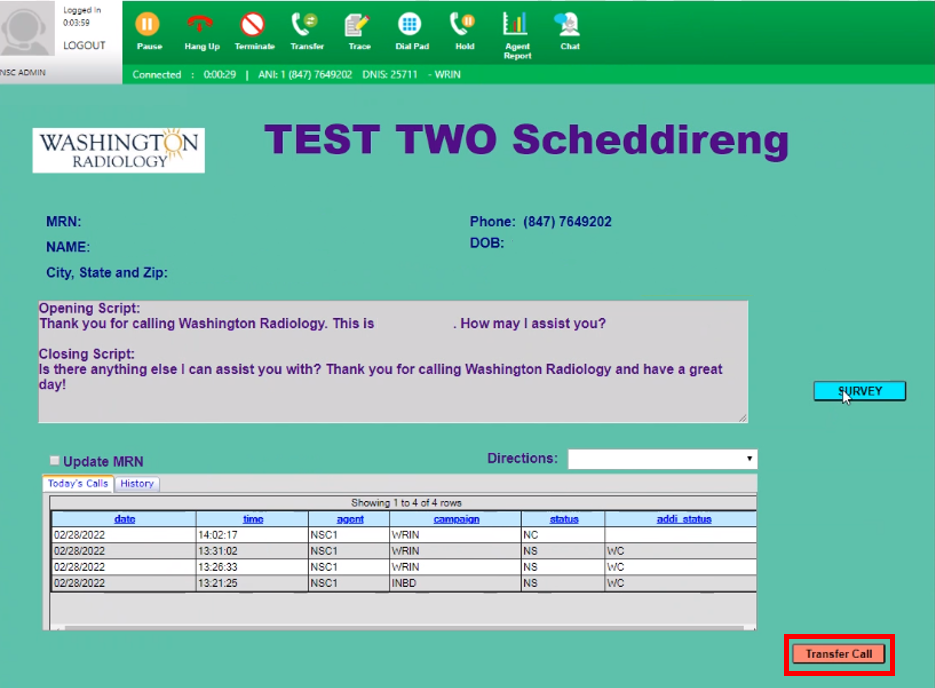Image resolution: width=935 pixels, height=688 pixels.
Task: Select the 13:26:33 time cell
Action: pyautogui.click(x=252, y=567)
